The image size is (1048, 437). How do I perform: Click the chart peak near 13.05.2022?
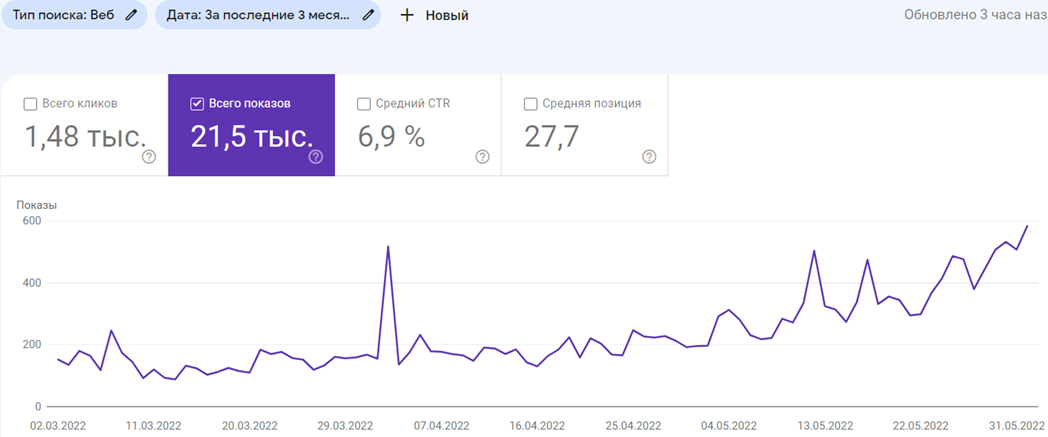[x=814, y=251]
